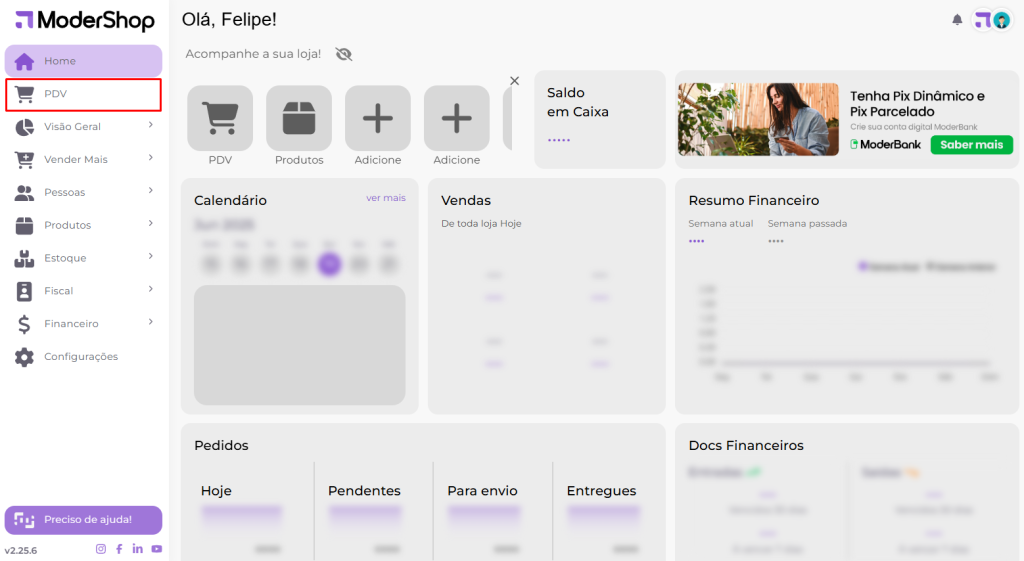This screenshot has height=561, width=1024.
Task: Expand the Financeiro submenu arrow
Action: point(151,321)
